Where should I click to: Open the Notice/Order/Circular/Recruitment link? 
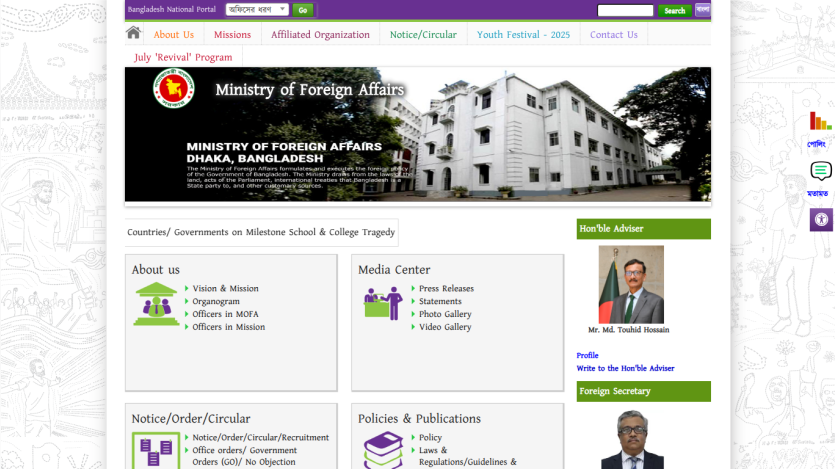tap(260, 438)
